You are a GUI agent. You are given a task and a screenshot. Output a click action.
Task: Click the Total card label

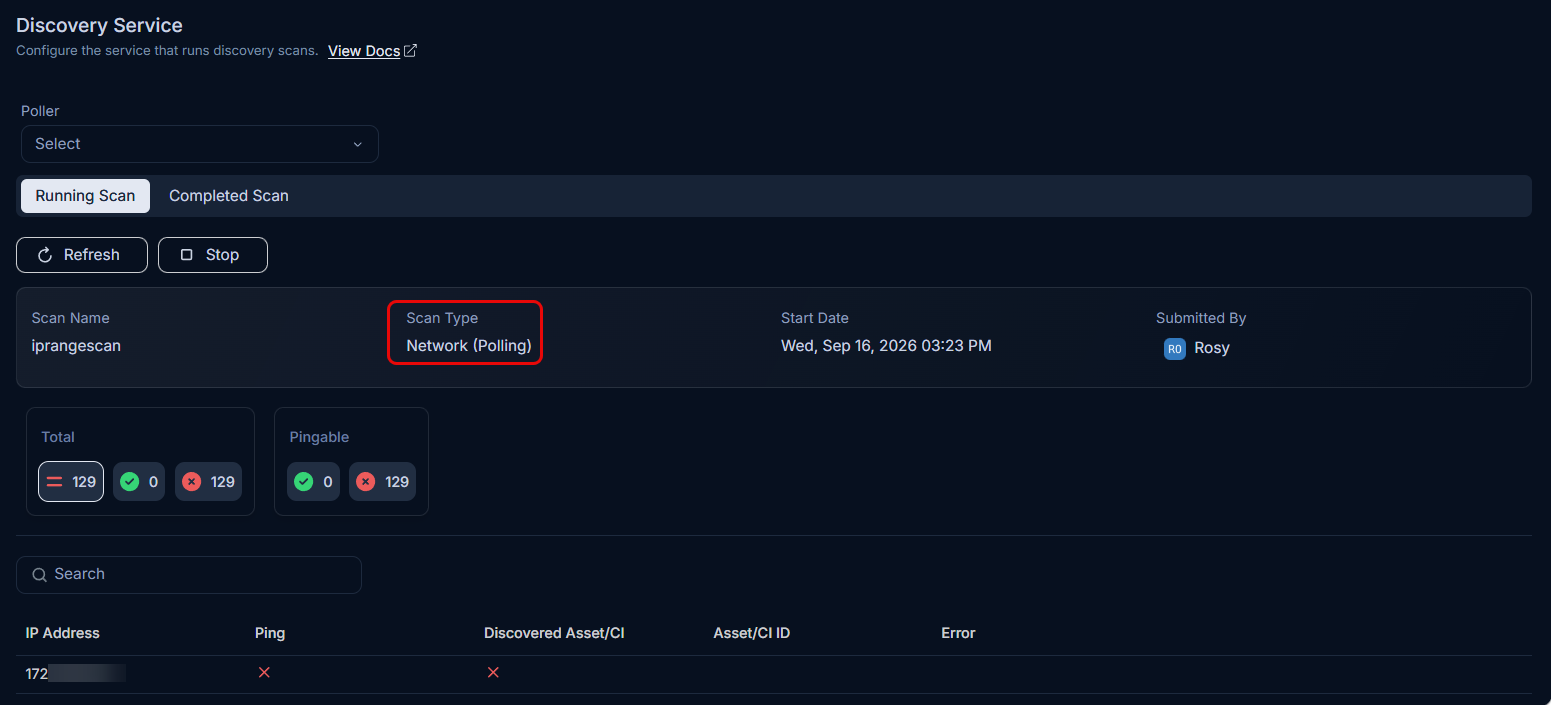tap(58, 437)
